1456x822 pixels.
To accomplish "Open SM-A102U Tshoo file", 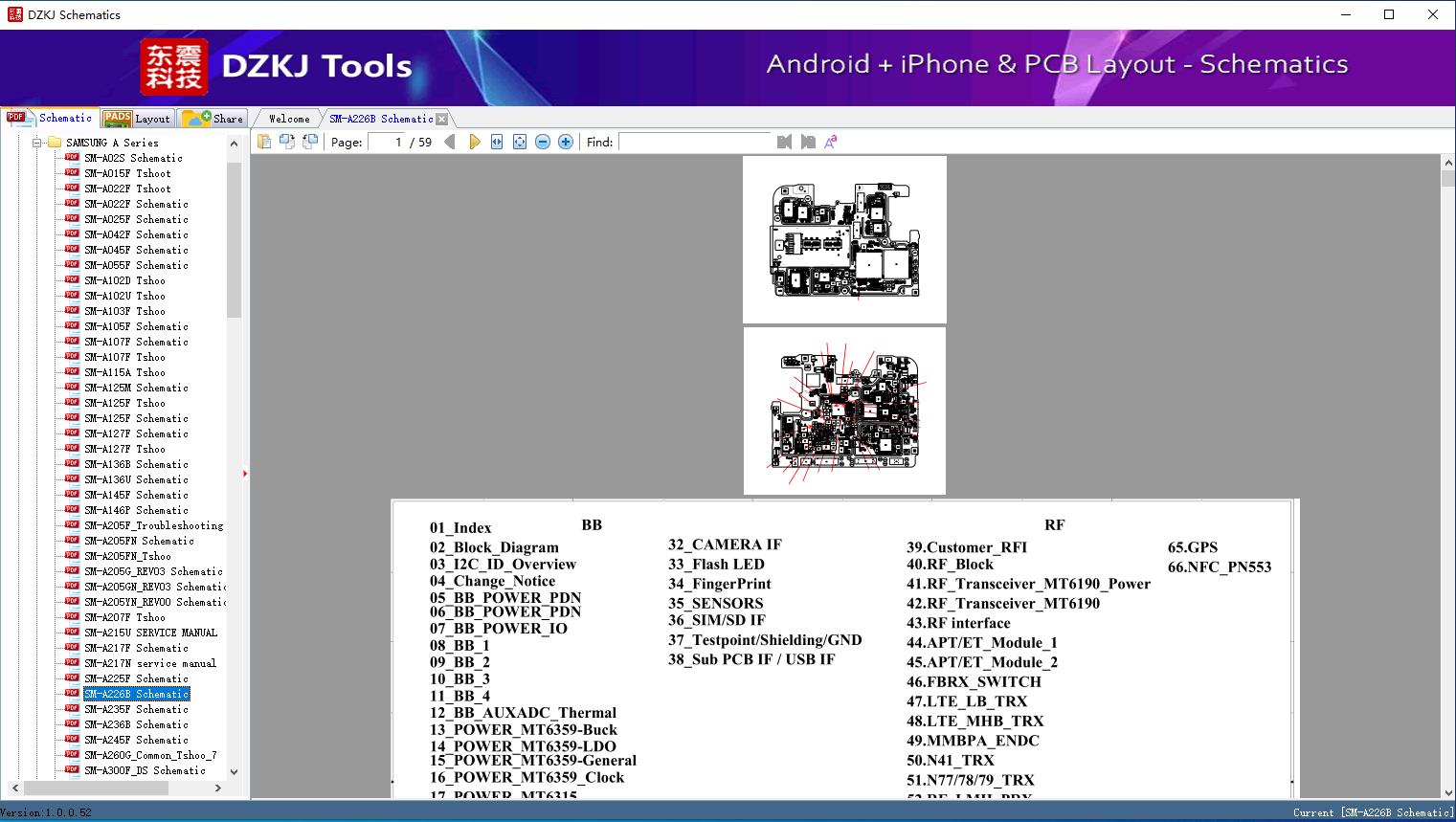I will 124,296.
